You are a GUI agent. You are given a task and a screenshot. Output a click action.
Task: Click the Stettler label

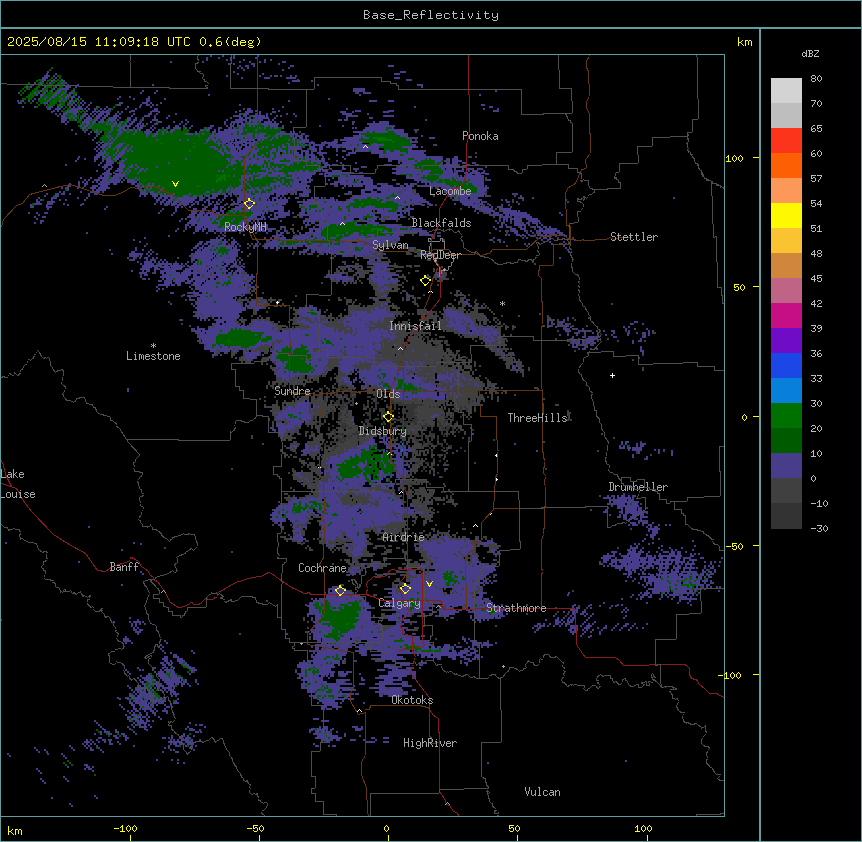coord(634,237)
